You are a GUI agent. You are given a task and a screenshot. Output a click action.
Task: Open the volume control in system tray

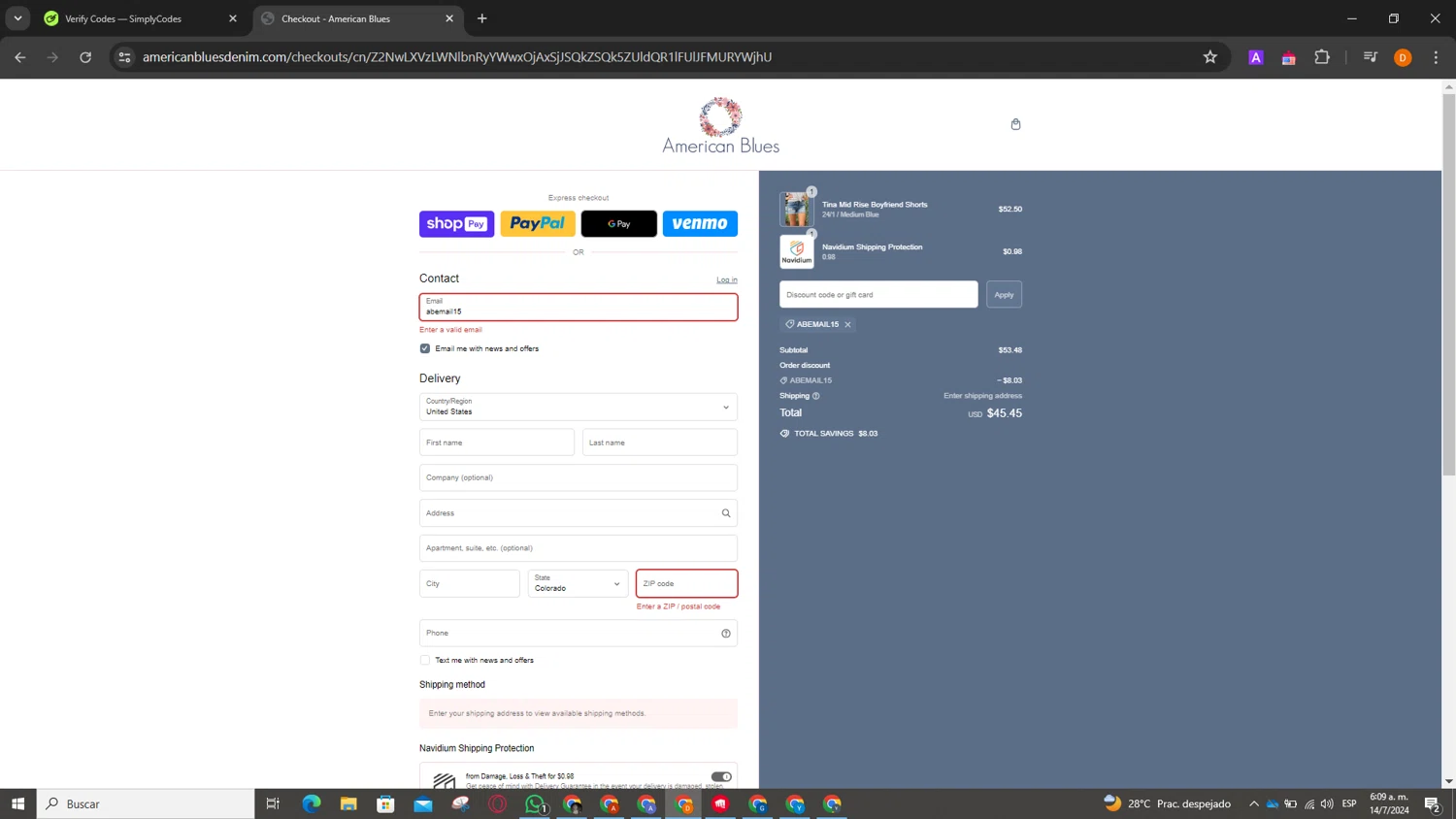[x=1327, y=803]
